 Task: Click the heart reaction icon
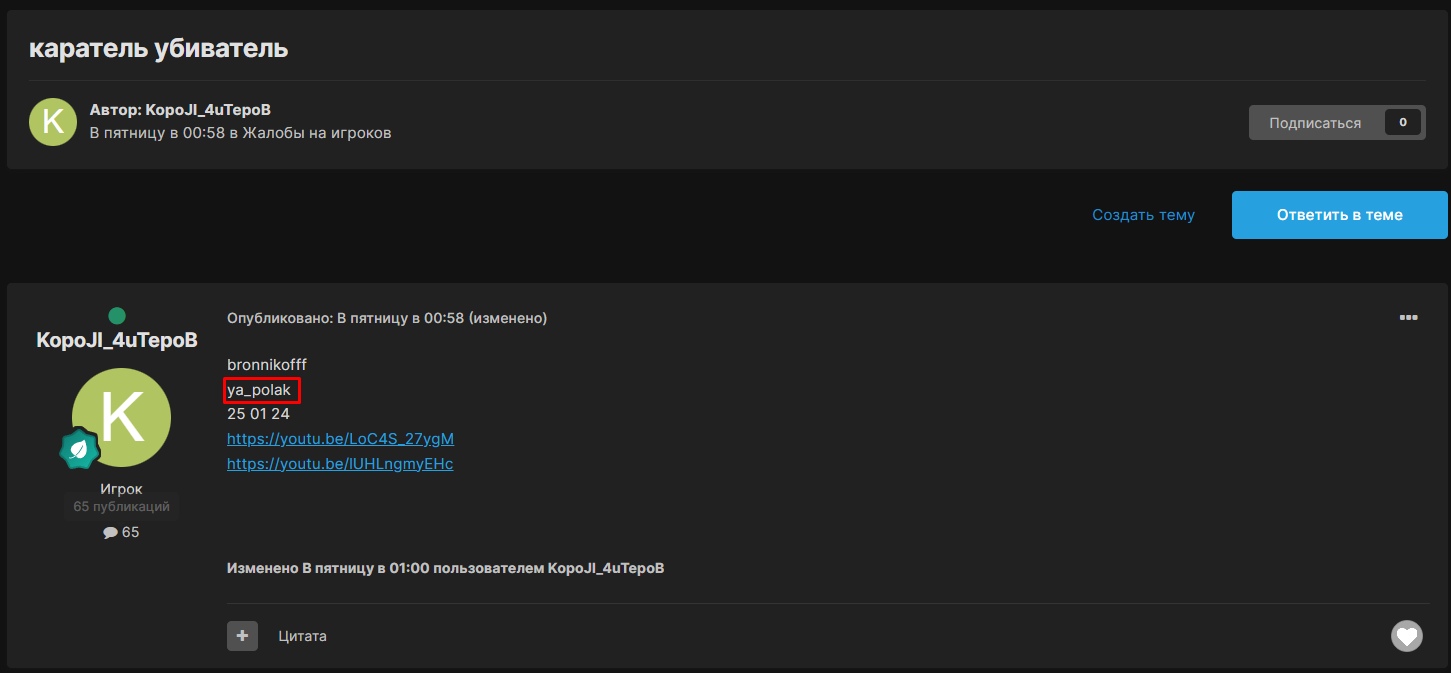[x=1406, y=636]
